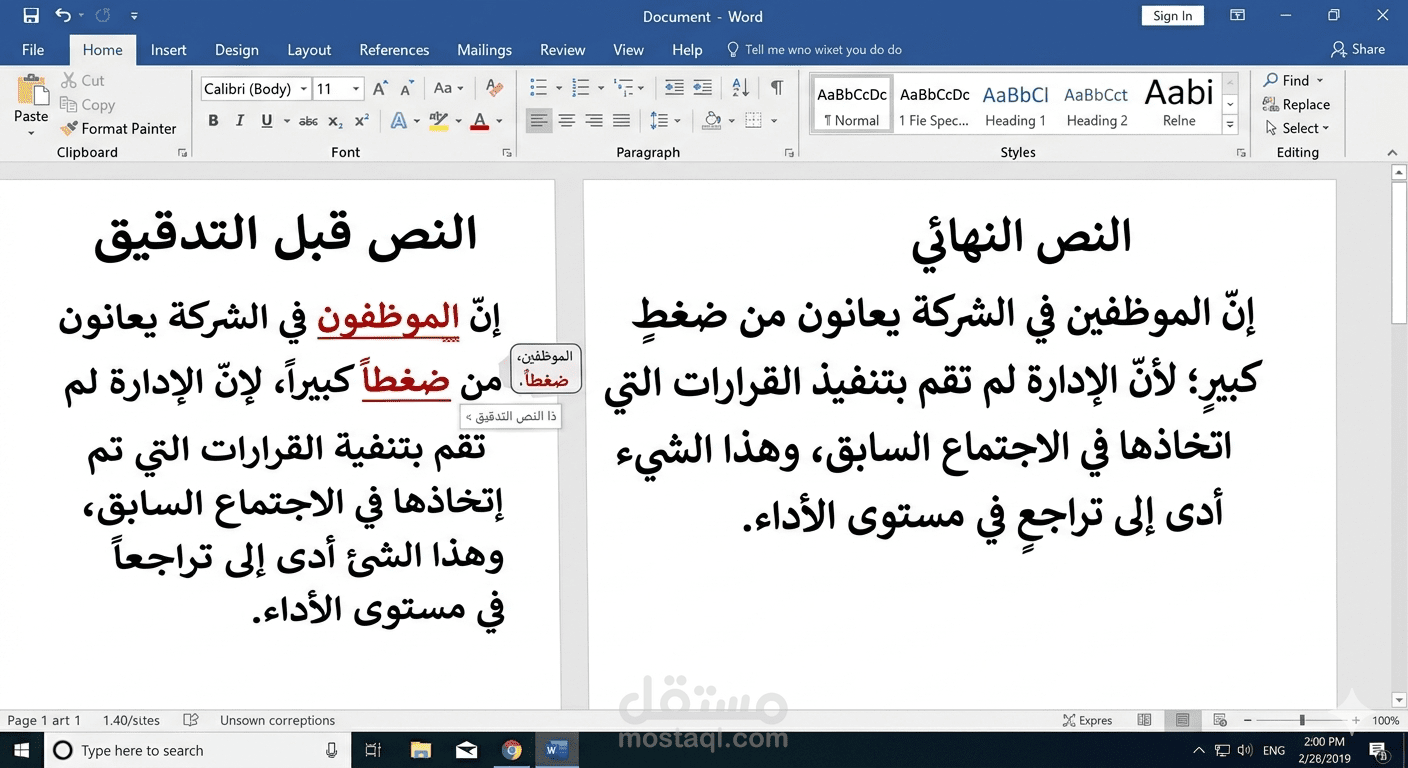
Task: Increase font size with grow font icon
Action: tap(380, 89)
